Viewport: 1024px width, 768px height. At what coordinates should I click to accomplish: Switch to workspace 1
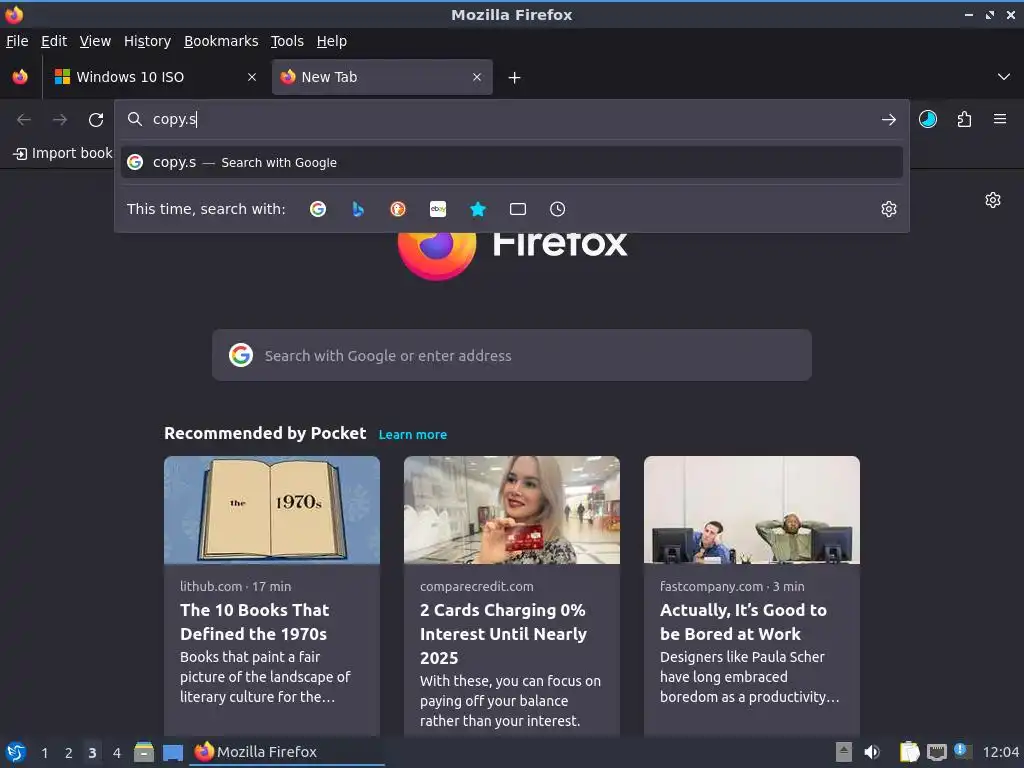tap(44, 753)
